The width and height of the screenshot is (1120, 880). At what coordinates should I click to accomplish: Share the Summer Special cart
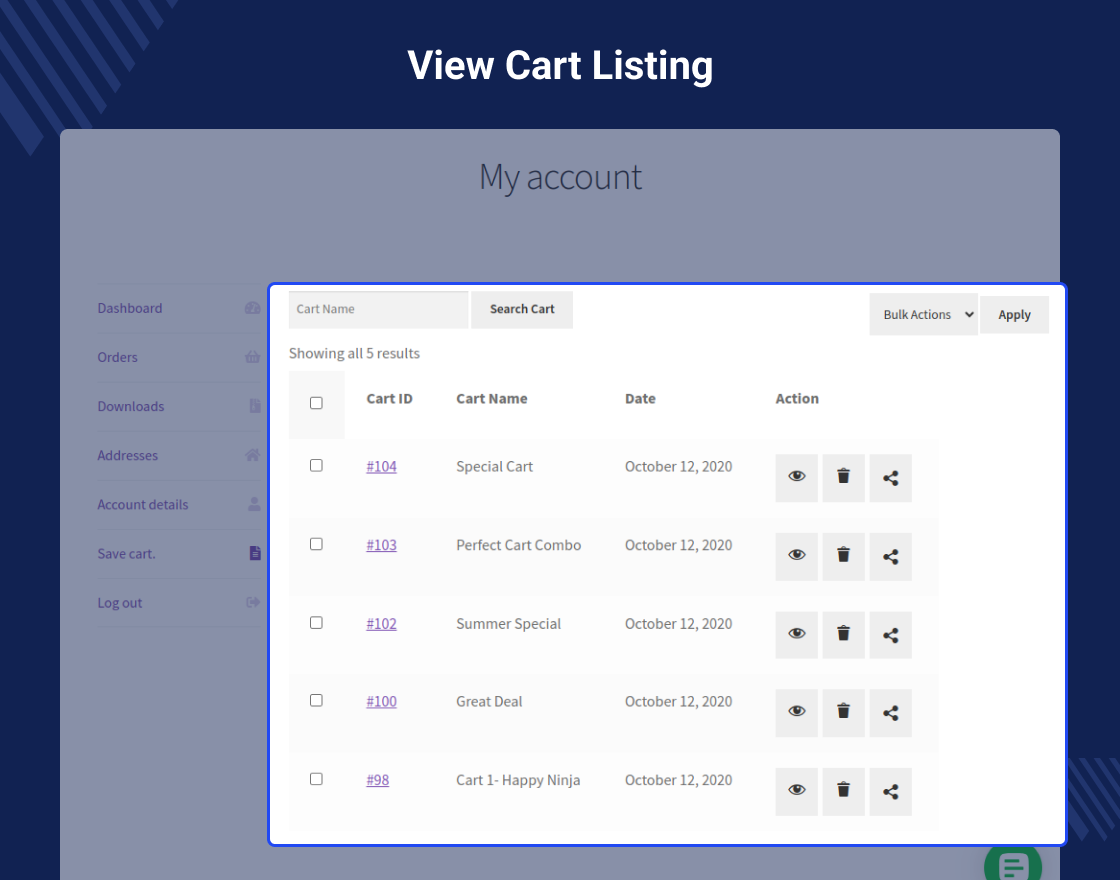click(x=890, y=634)
